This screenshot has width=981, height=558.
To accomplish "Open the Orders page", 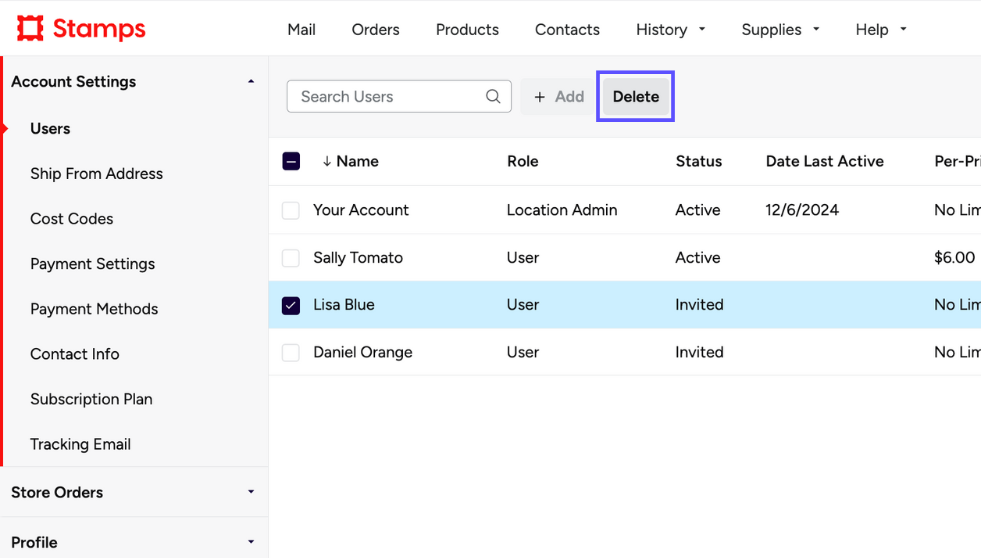I will (375, 29).
